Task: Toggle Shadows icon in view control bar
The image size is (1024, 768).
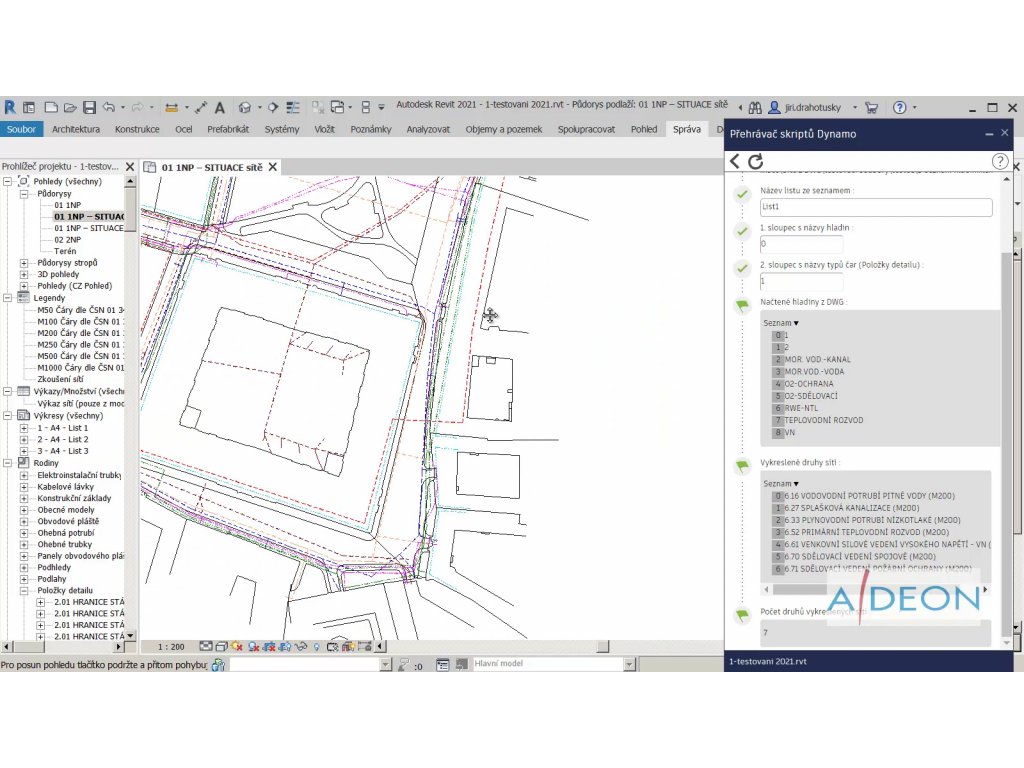Action: coord(253,647)
